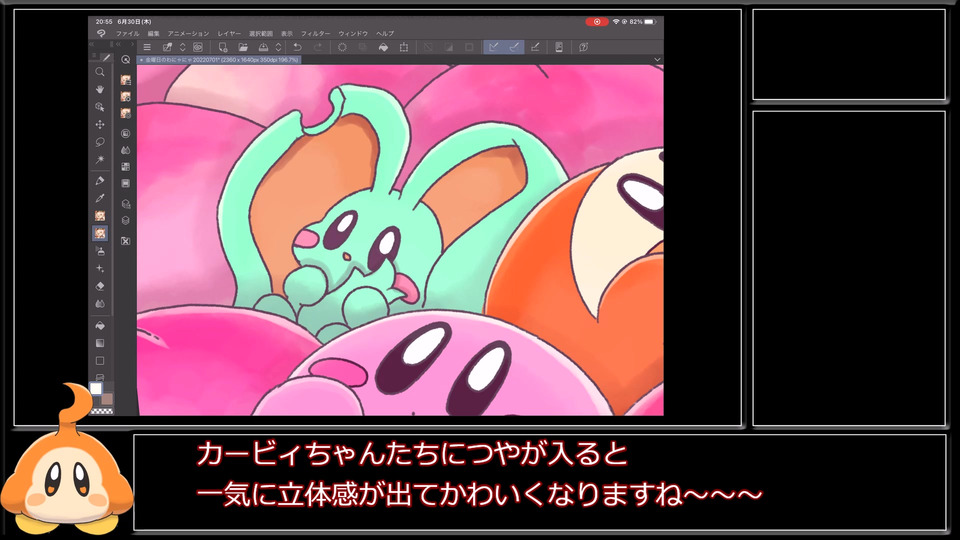The width and height of the screenshot is (960, 540).
Task: Click the Open file folder icon
Action: tap(243, 47)
